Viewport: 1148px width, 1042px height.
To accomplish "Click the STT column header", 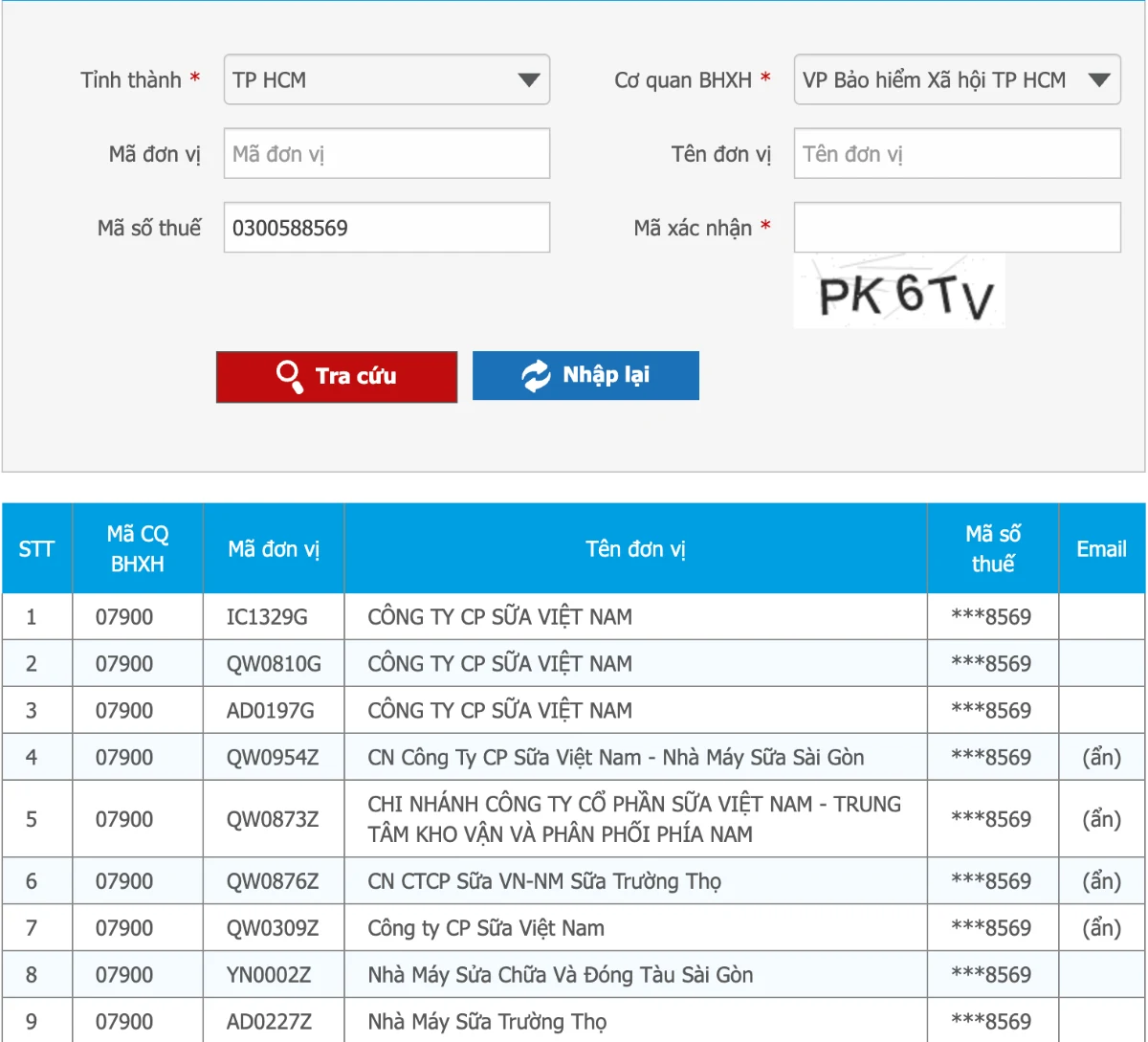I will (x=36, y=548).
